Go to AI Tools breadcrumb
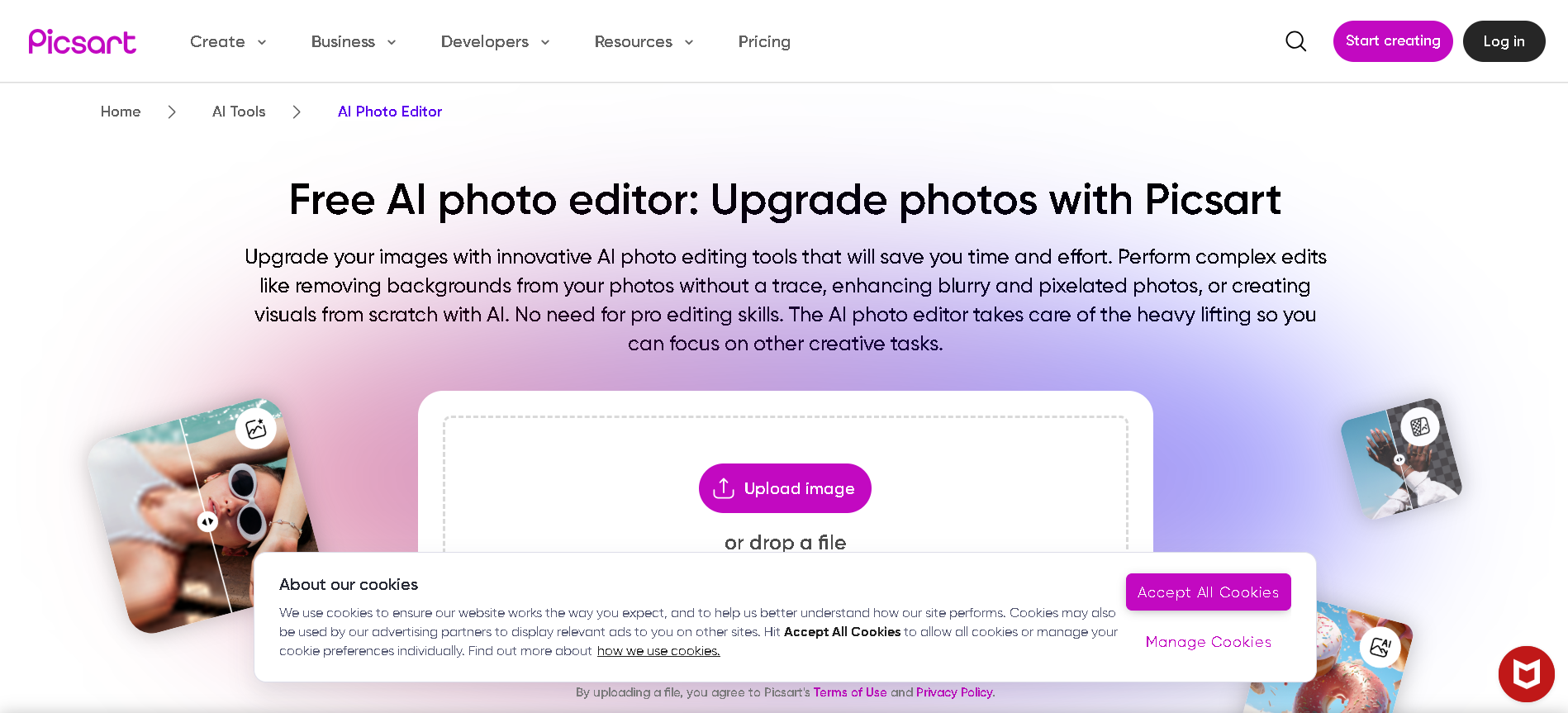This screenshot has width=1568, height=713. (x=239, y=112)
